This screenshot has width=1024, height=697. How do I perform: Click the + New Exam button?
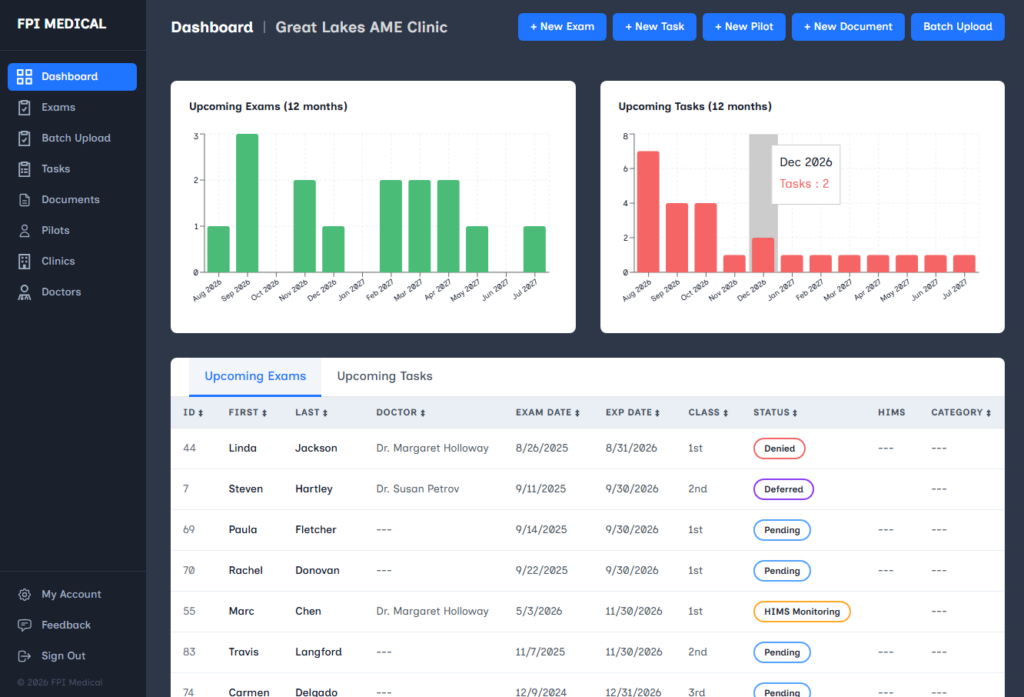tap(562, 27)
